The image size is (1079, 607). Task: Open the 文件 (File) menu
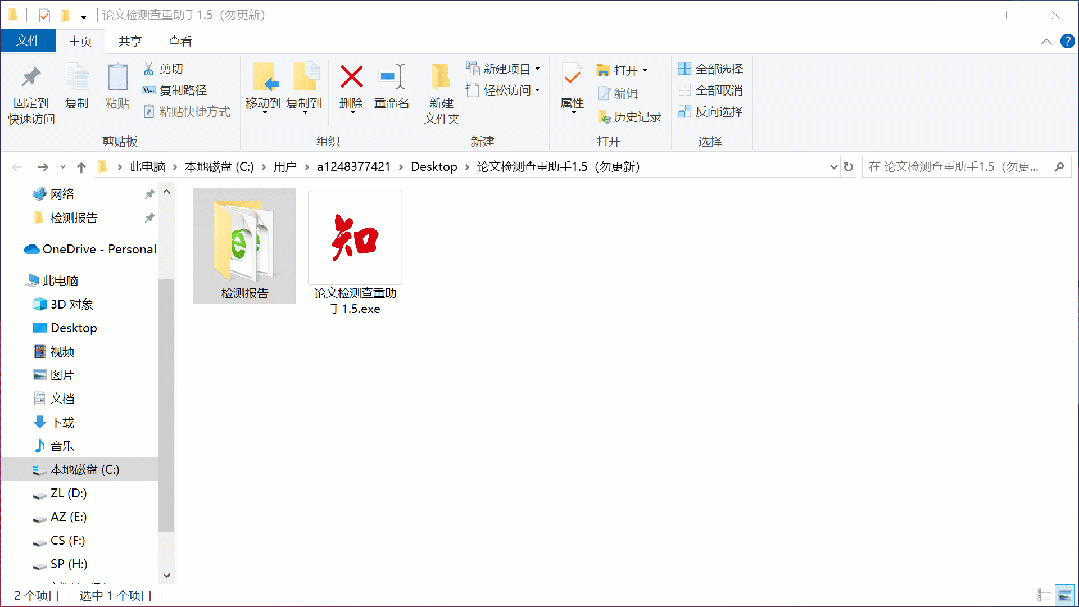[x=28, y=40]
